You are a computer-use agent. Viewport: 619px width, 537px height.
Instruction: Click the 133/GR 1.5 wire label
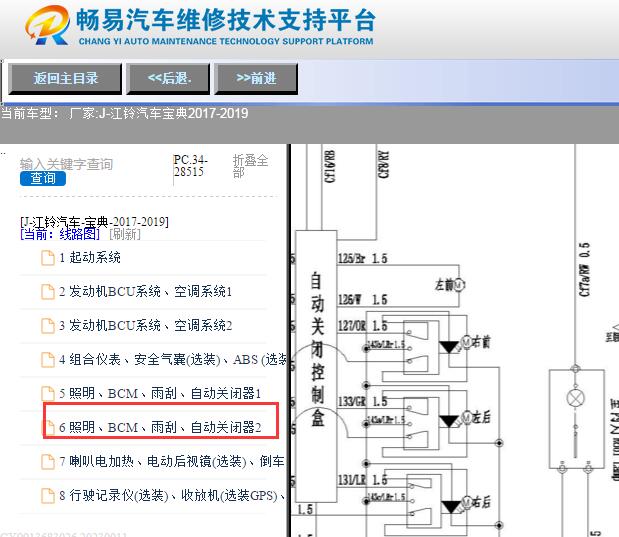[362, 402]
